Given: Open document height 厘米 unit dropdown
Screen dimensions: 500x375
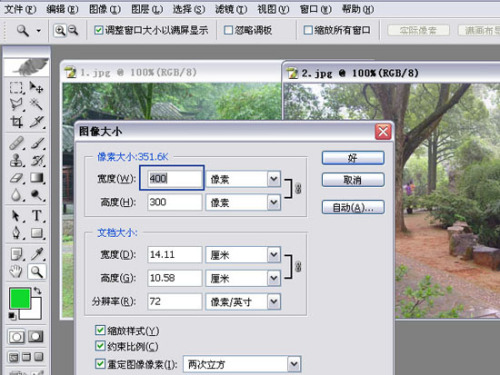Looking at the screenshot, I should tap(274, 278).
